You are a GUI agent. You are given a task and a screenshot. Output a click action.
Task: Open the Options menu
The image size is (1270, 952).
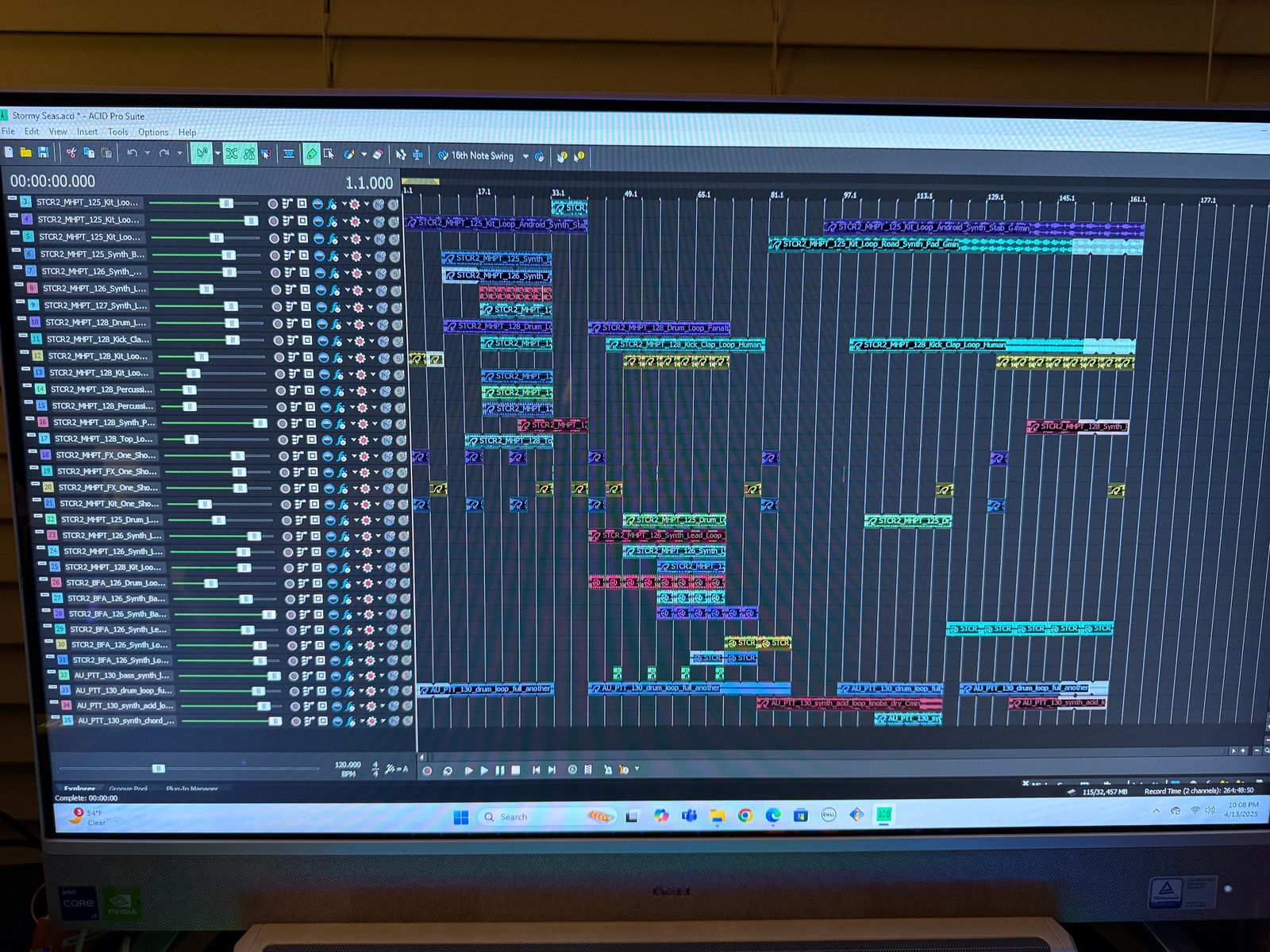pos(153,132)
